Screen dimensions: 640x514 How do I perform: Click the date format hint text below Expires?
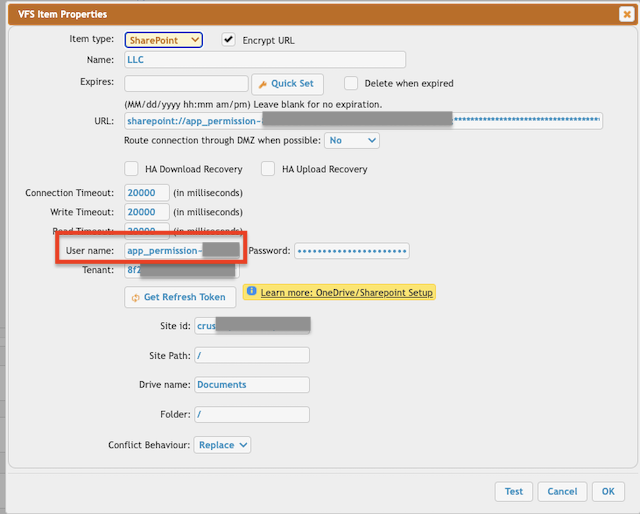pyautogui.click(x=253, y=105)
